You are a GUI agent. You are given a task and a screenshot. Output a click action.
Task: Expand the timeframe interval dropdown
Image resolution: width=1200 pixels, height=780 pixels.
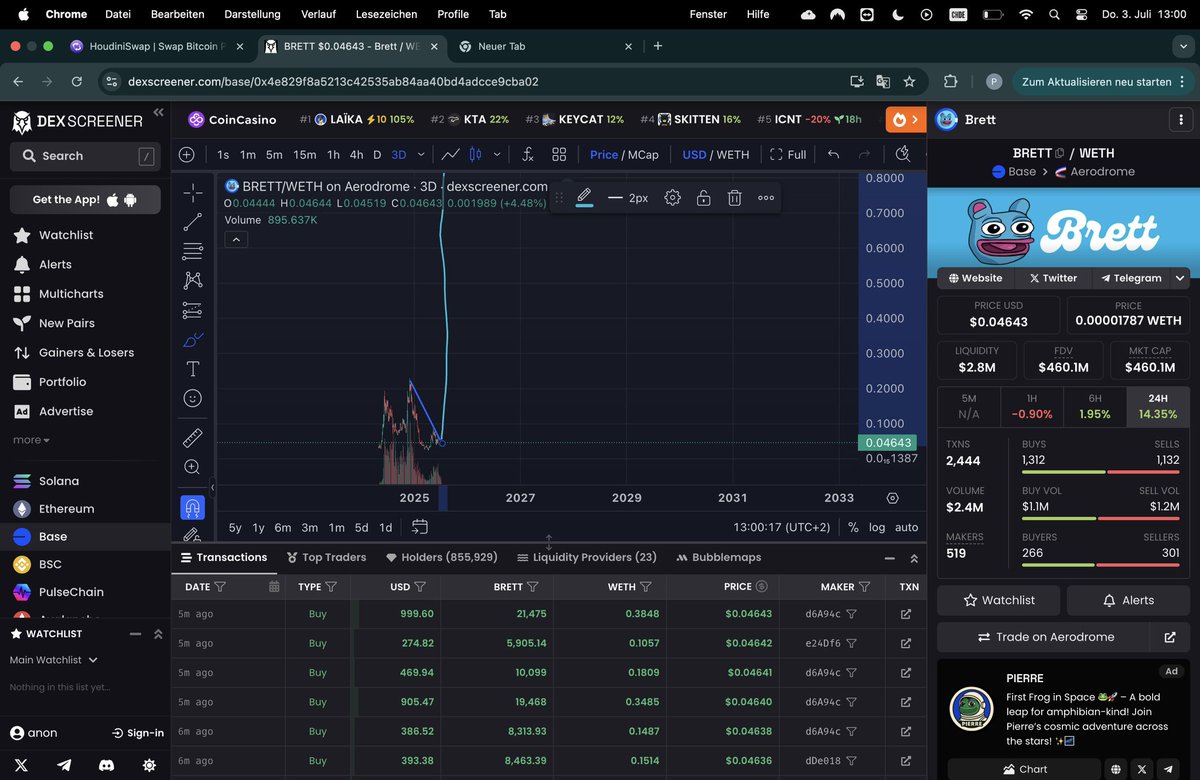point(421,154)
